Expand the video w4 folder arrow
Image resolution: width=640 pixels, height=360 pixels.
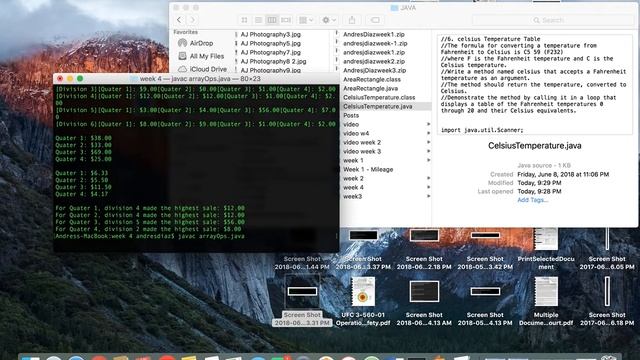pos(428,133)
